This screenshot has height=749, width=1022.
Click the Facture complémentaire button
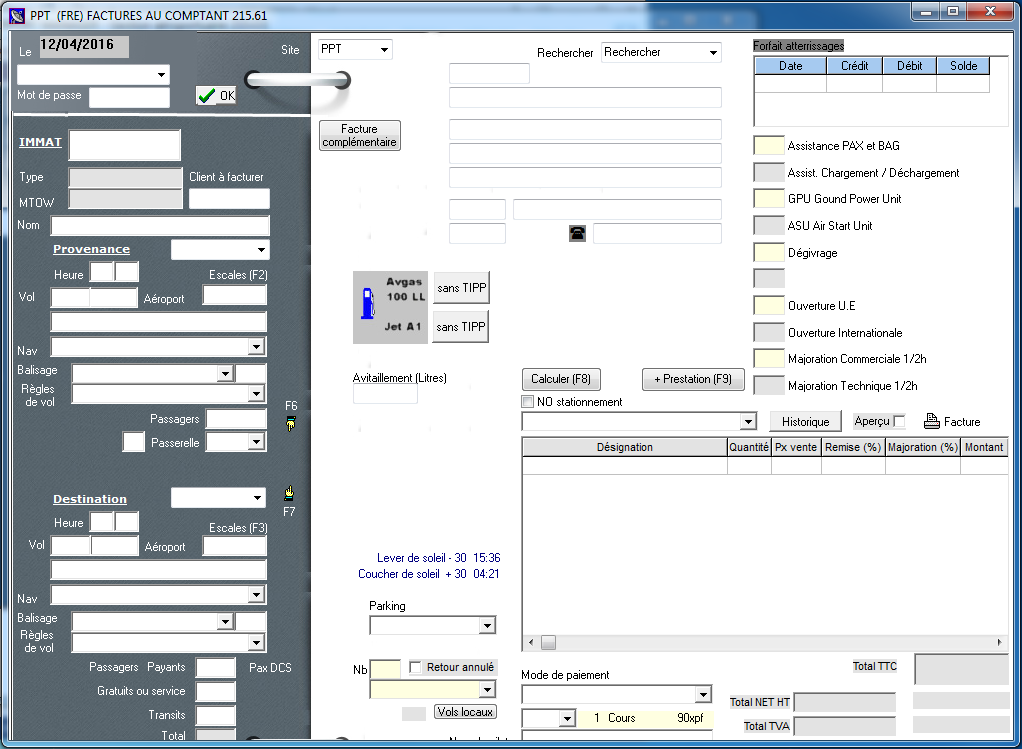click(x=359, y=136)
